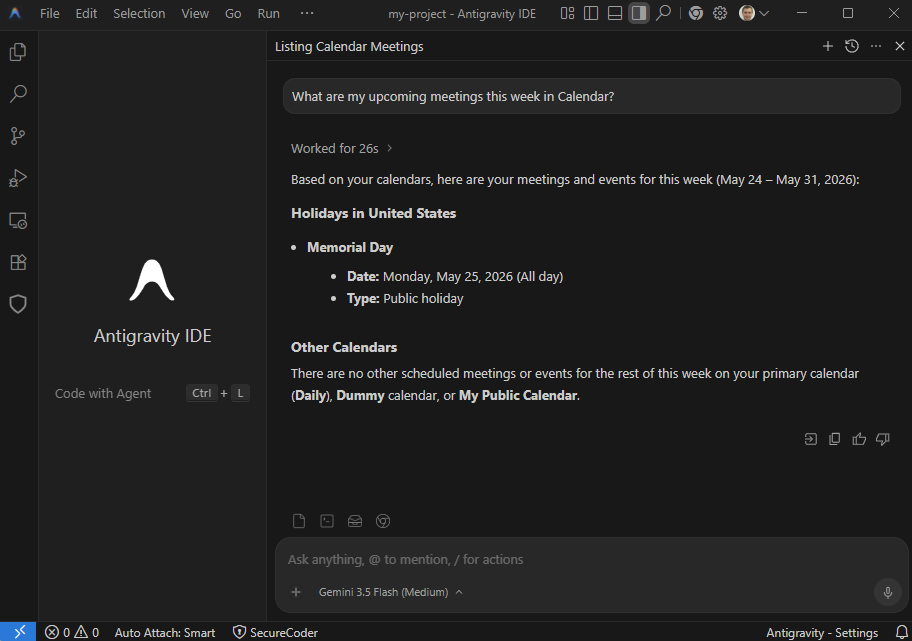Click the title bar search magnifier
Screen dimensions: 912x641
pyautogui.click(x=663, y=13)
